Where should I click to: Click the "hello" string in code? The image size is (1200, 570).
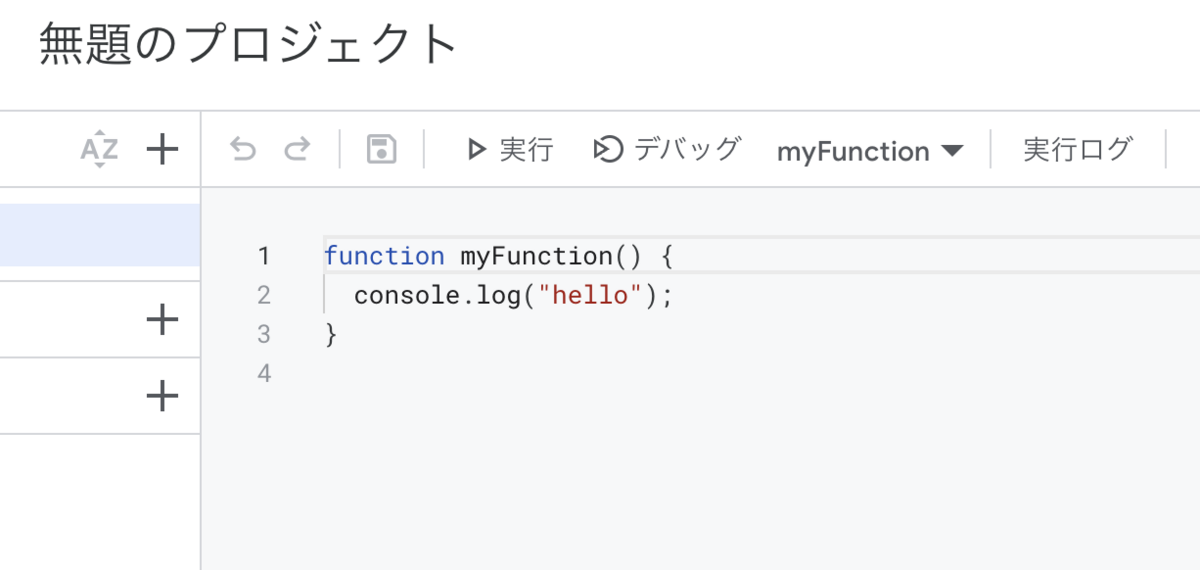[589, 296]
